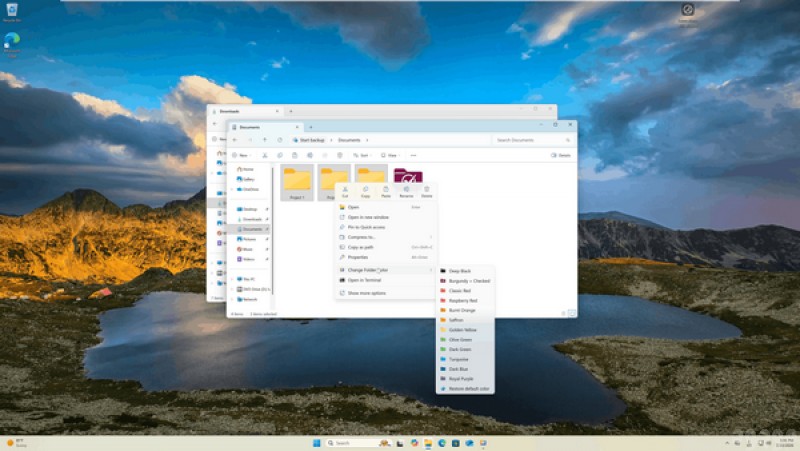Choose Show more options
Screen dimensions: 800x451
tap(366, 293)
